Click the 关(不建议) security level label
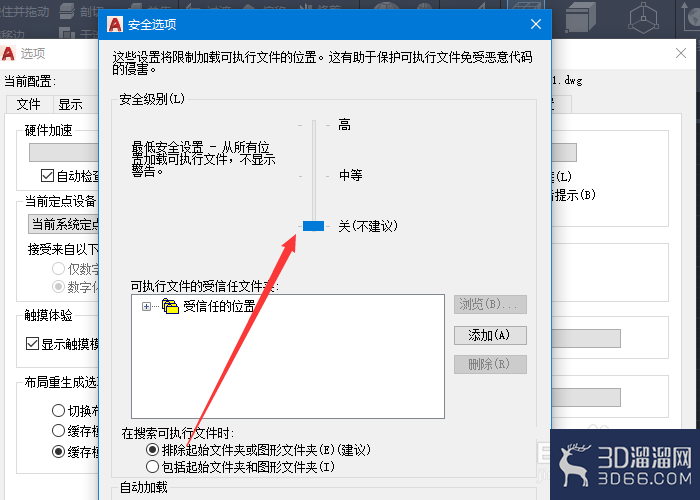This screenshot has width=700, height=500. [x=368, y=226]
